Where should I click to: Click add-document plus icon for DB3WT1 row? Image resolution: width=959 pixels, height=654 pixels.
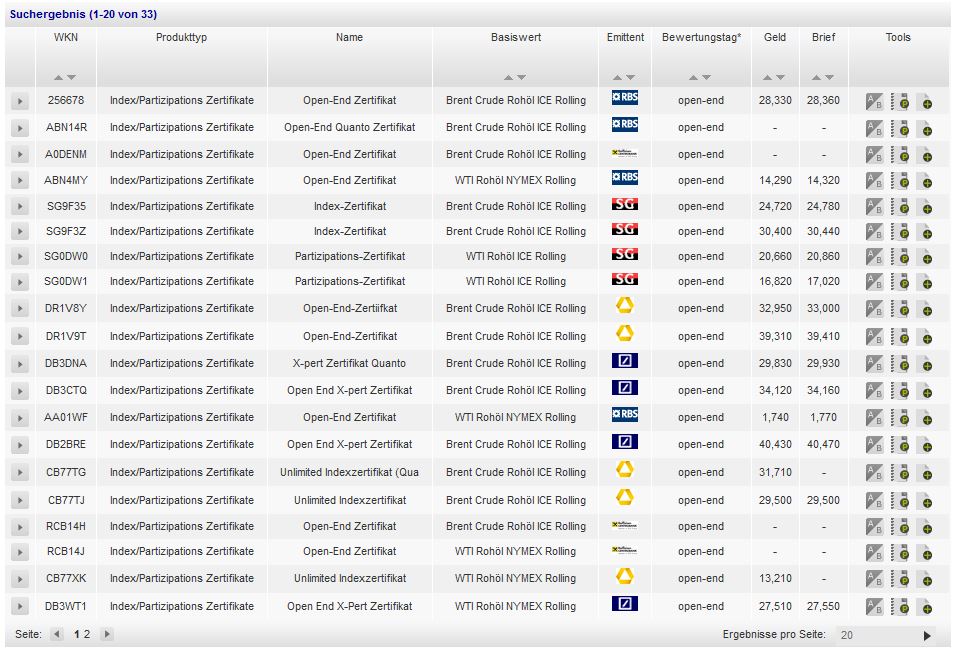924,607
